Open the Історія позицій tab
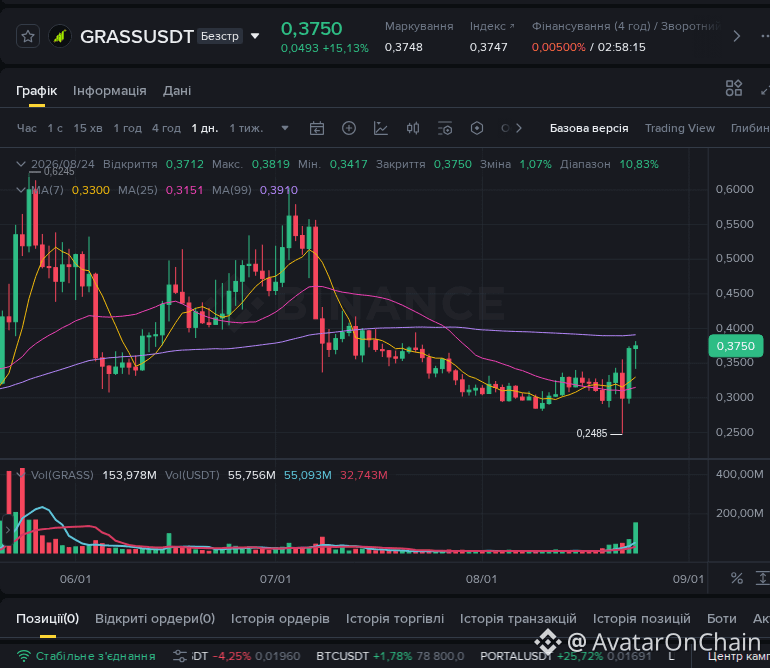Screen dimensions: 770x668 tap(641, 618)
